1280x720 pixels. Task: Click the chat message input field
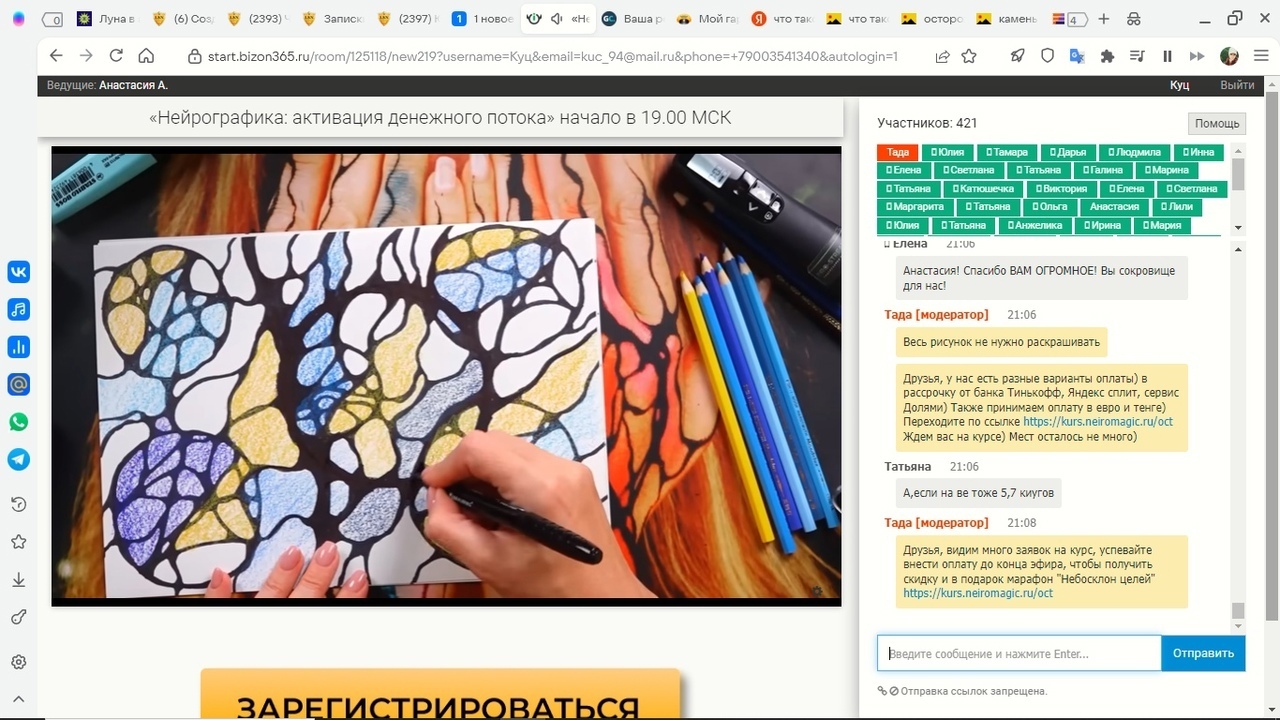click(1015, 653)
